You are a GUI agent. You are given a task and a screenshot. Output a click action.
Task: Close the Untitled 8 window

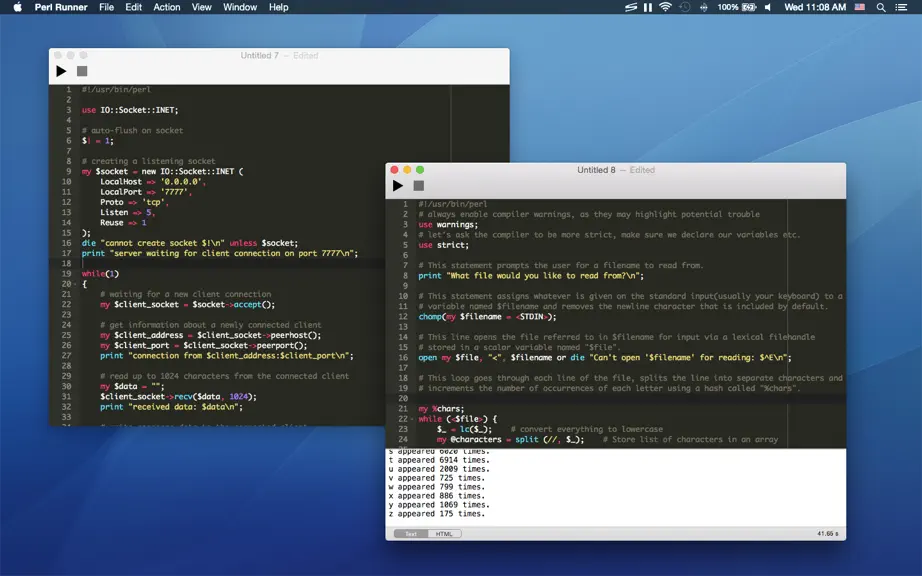[x=395, y=170]
